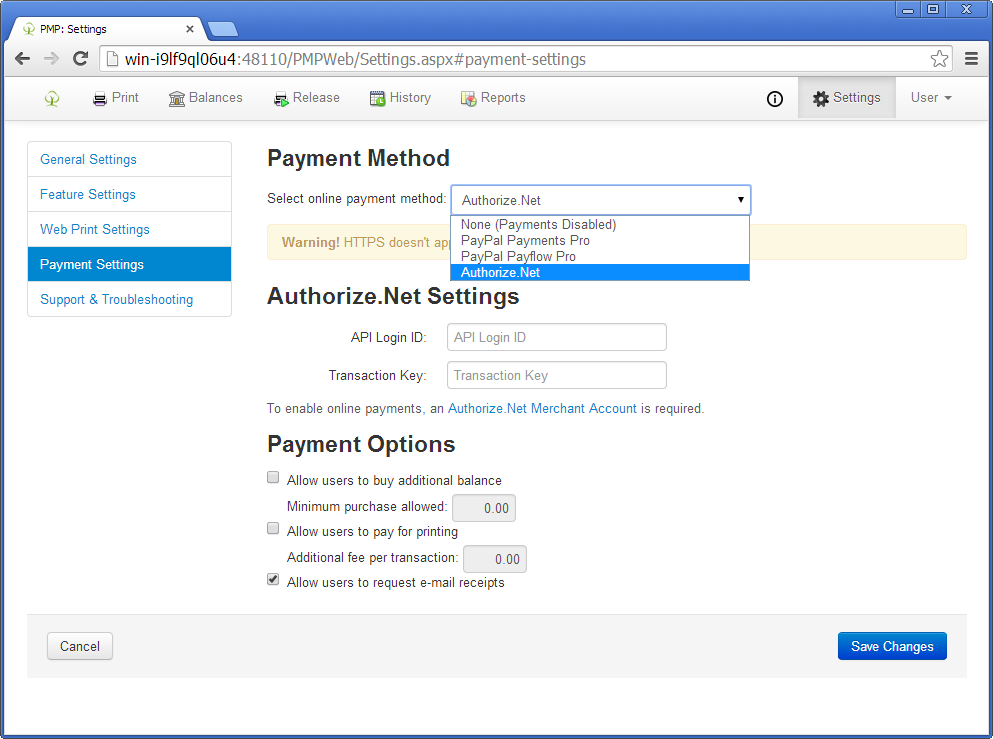This screenshot has width=993, height=739.
Task: Open Authorize.Net Merchant Account link
Action: tap(542, 408)
